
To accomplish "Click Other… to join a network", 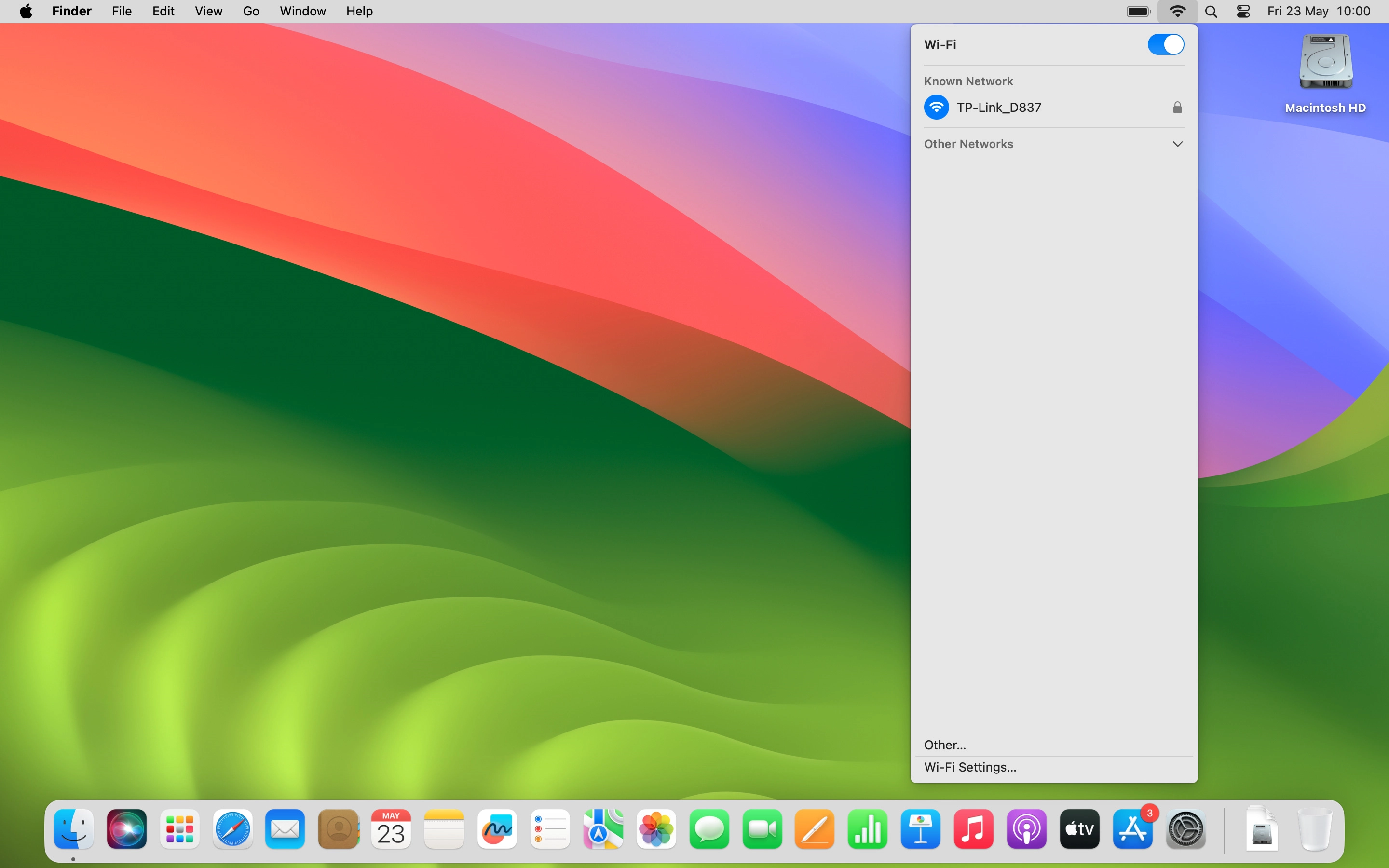I will (945, 745).
